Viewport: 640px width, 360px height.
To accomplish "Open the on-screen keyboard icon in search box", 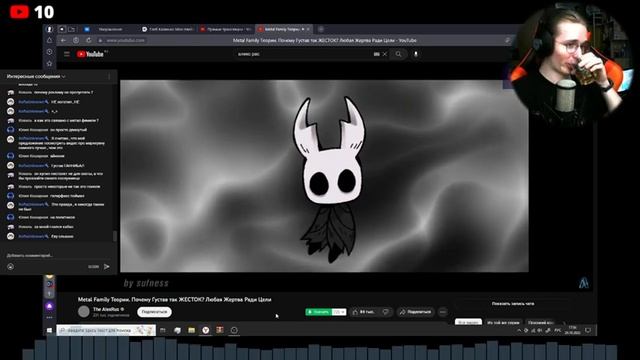I will coord(376,54).
